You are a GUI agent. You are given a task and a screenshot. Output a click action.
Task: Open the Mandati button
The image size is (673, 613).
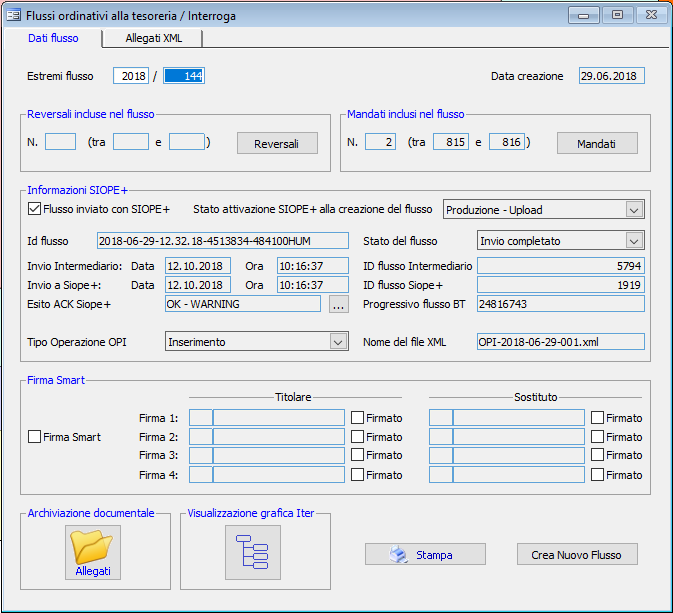tap(597, 143)
